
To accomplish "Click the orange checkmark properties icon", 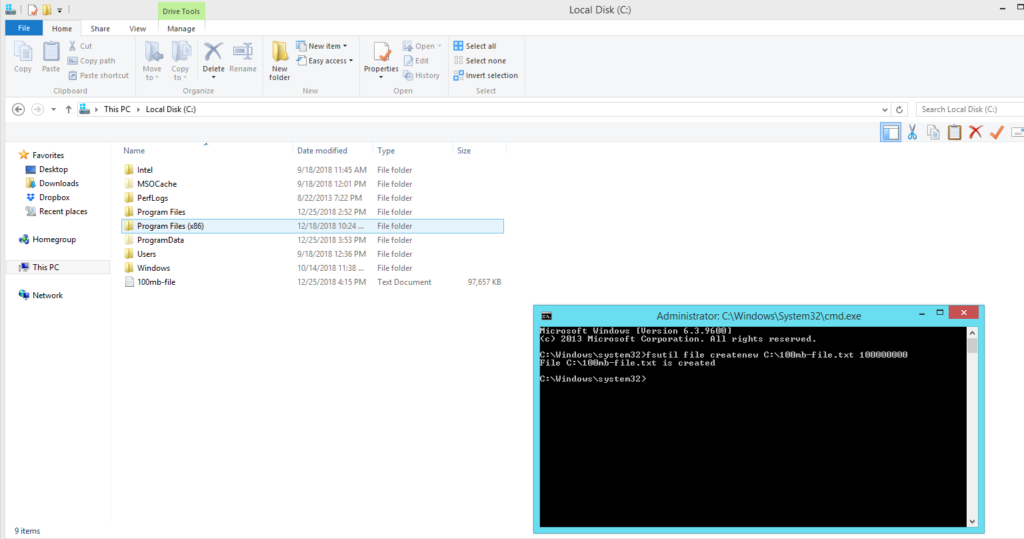I will click(996, 132).
